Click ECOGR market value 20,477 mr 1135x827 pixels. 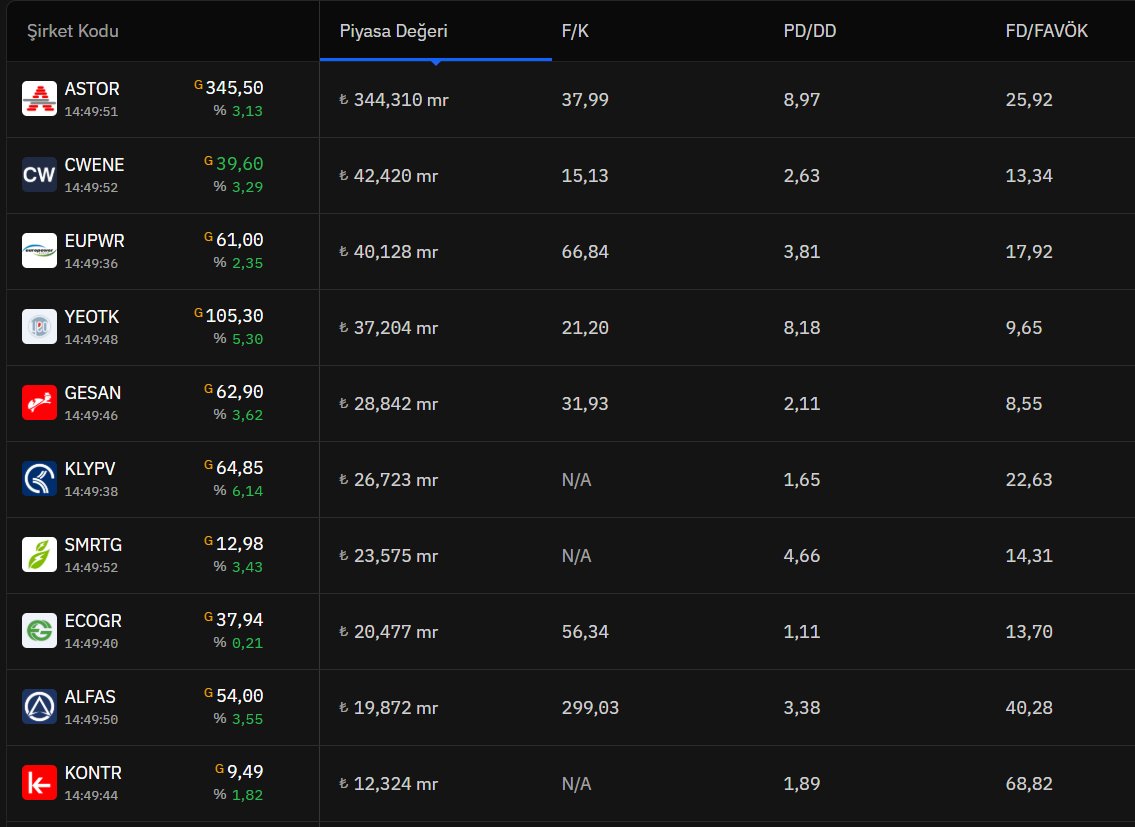389,632
